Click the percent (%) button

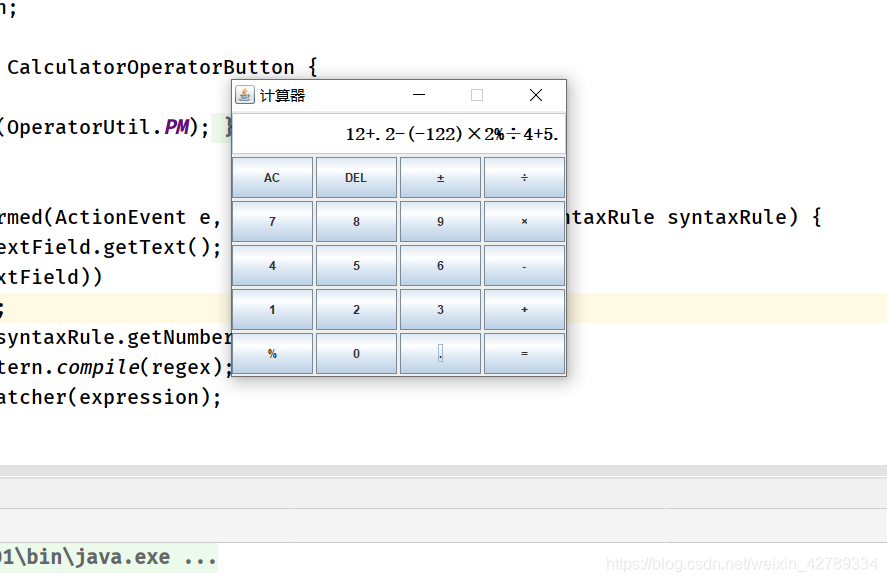pos(272,353)
